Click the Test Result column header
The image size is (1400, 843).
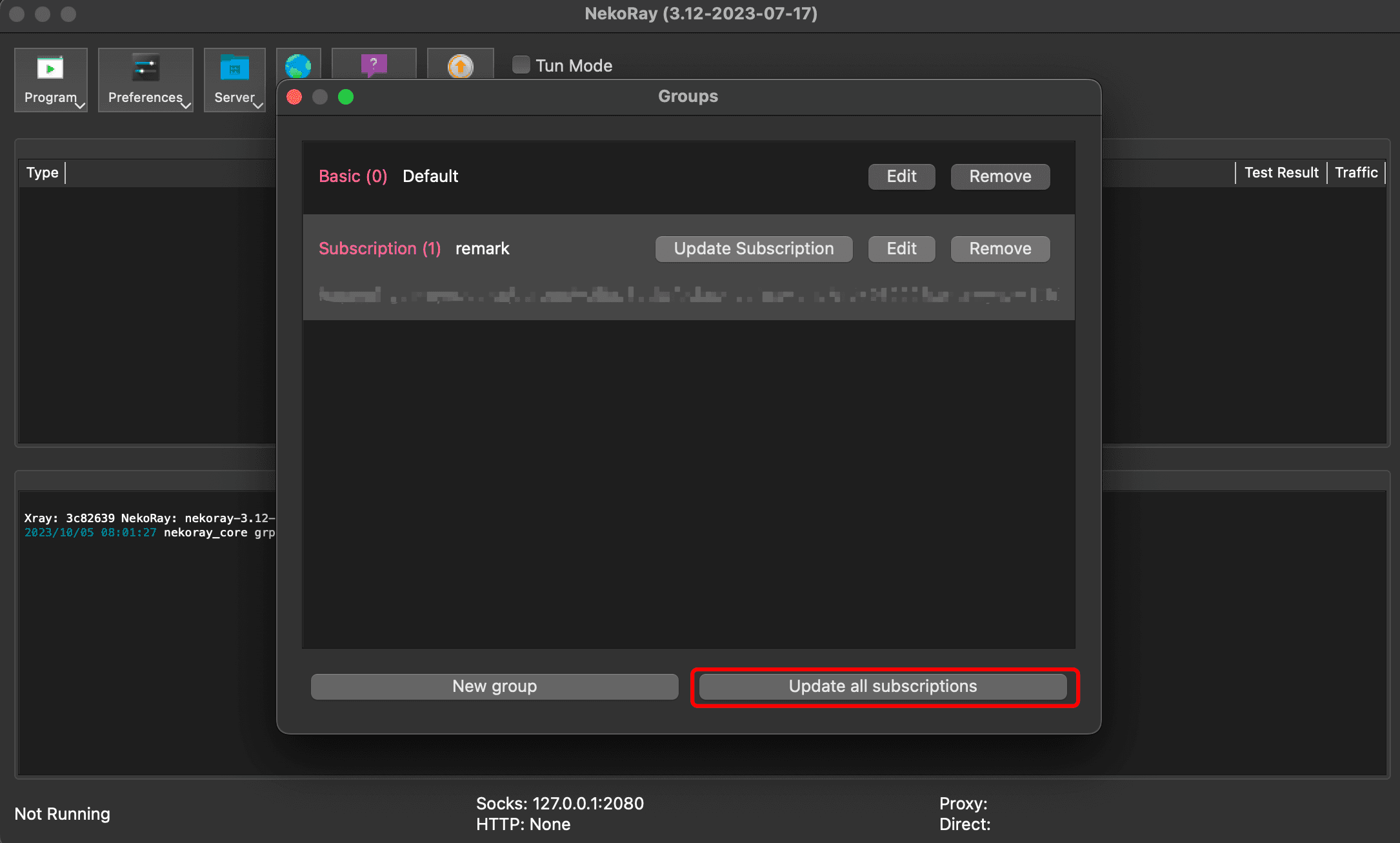1281,172
